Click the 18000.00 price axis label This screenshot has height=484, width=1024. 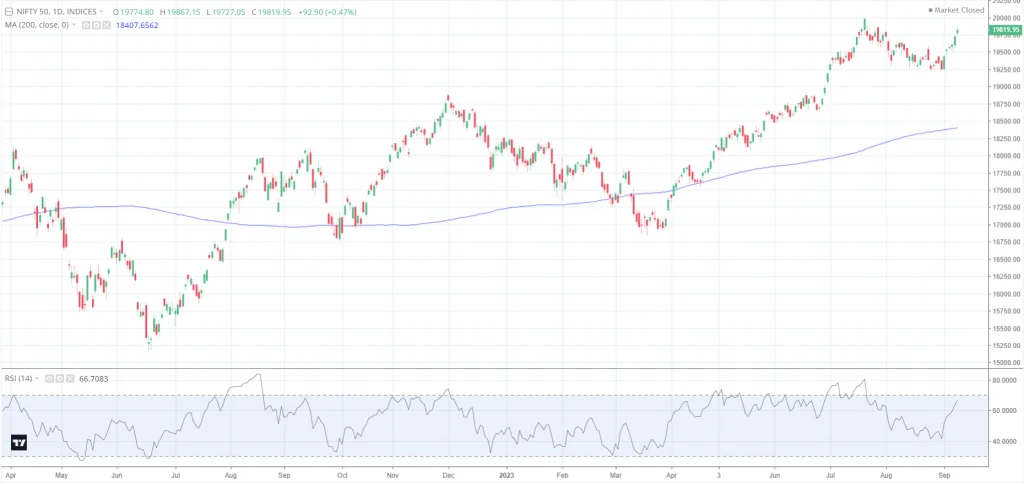pyautogui.click(x=1006, y=156)
